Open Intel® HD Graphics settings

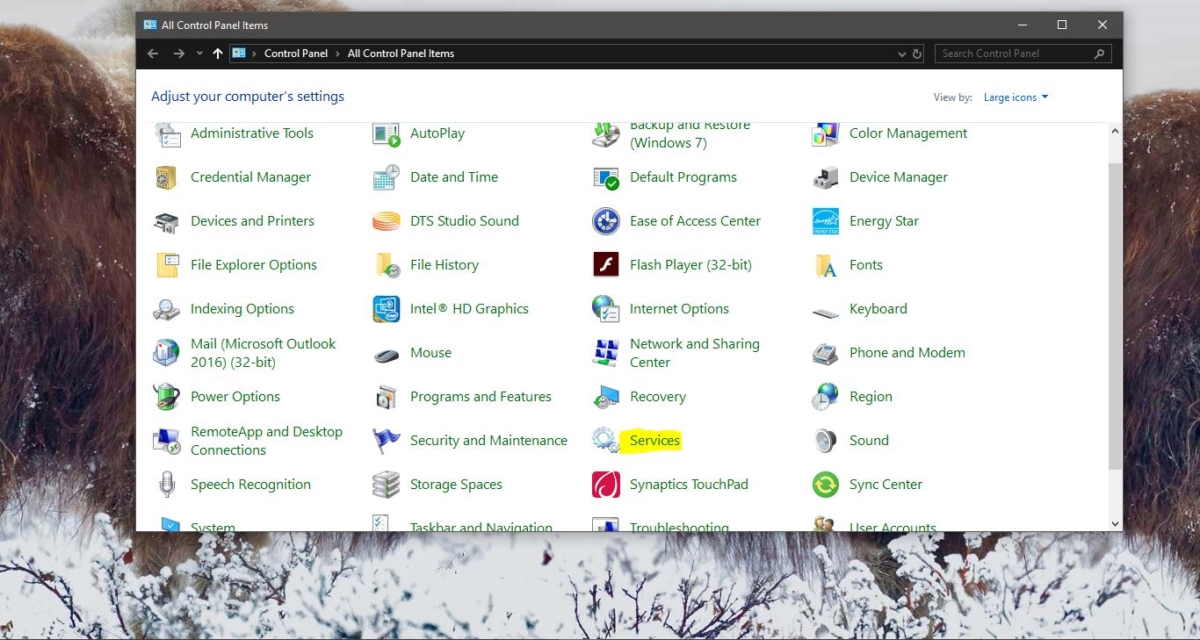[x=469, y=309]
